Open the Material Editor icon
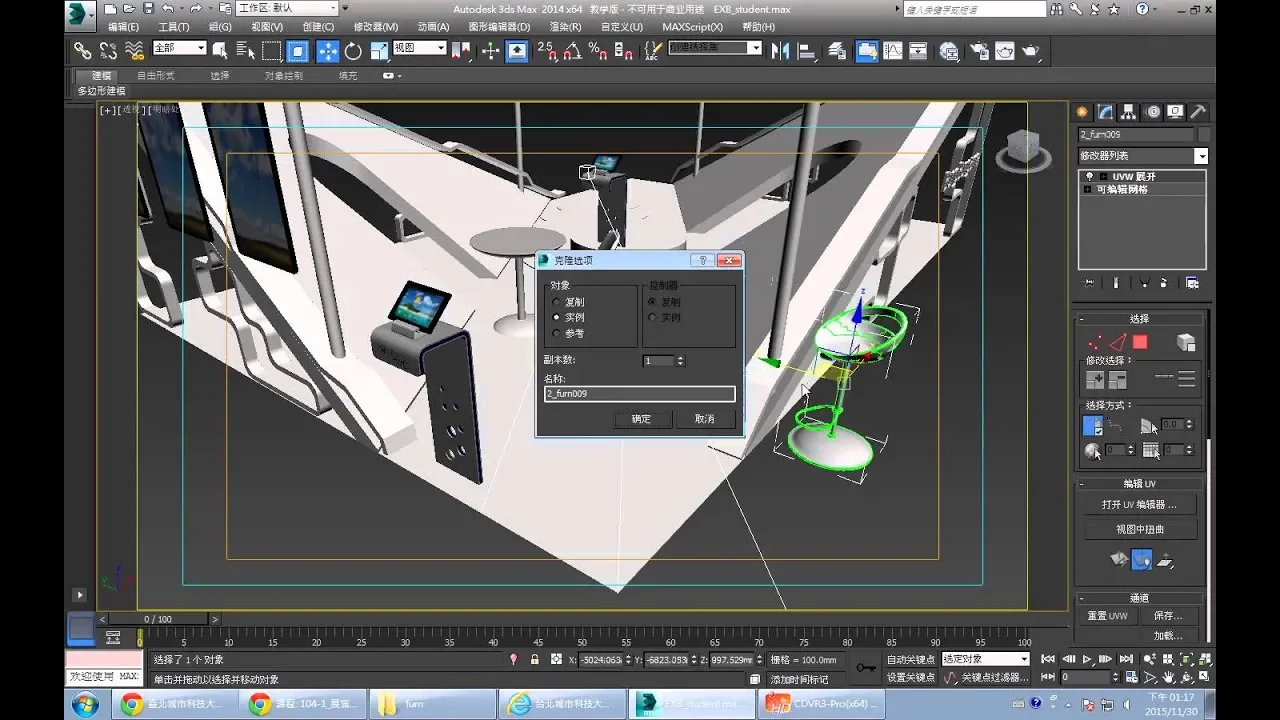This screenshot has height=720, width=1280. 949,51
